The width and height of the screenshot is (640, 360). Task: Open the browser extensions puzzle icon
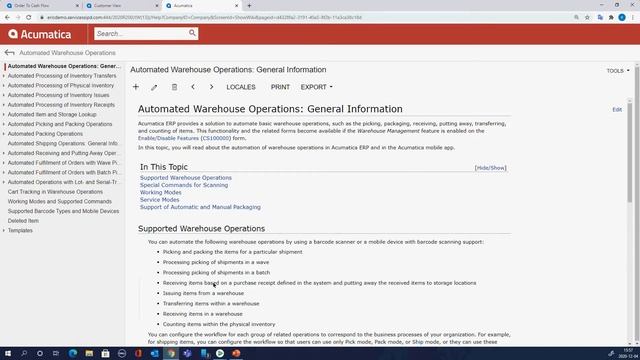pos(611,18)
